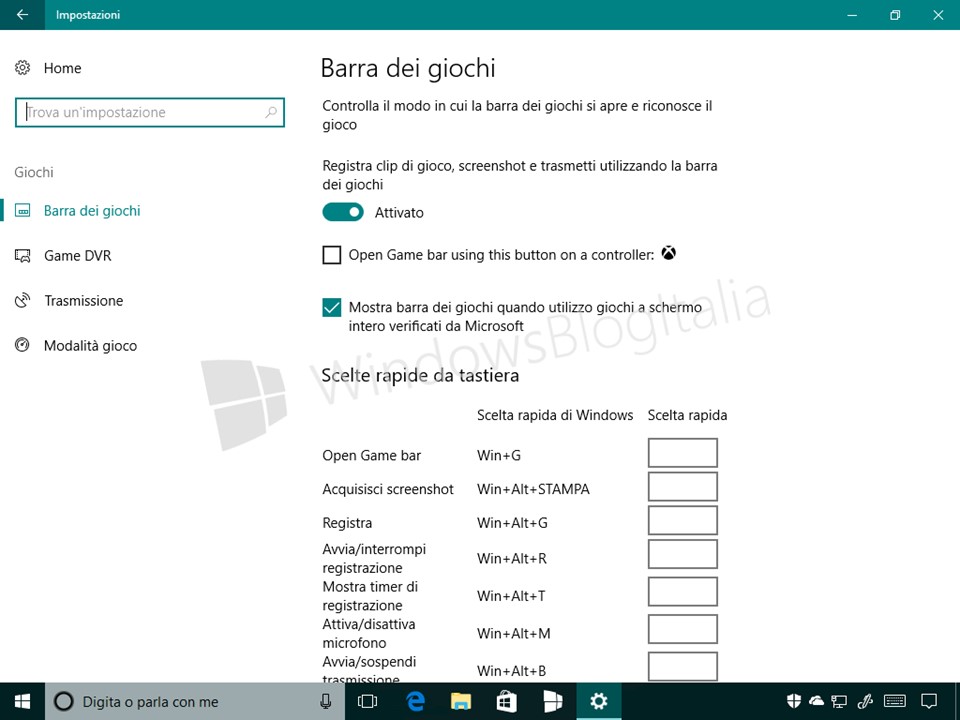The height and width of the screenshot is (720, 960).
Task: Click the Win+G shortcut text
Action: pos(499,456)
